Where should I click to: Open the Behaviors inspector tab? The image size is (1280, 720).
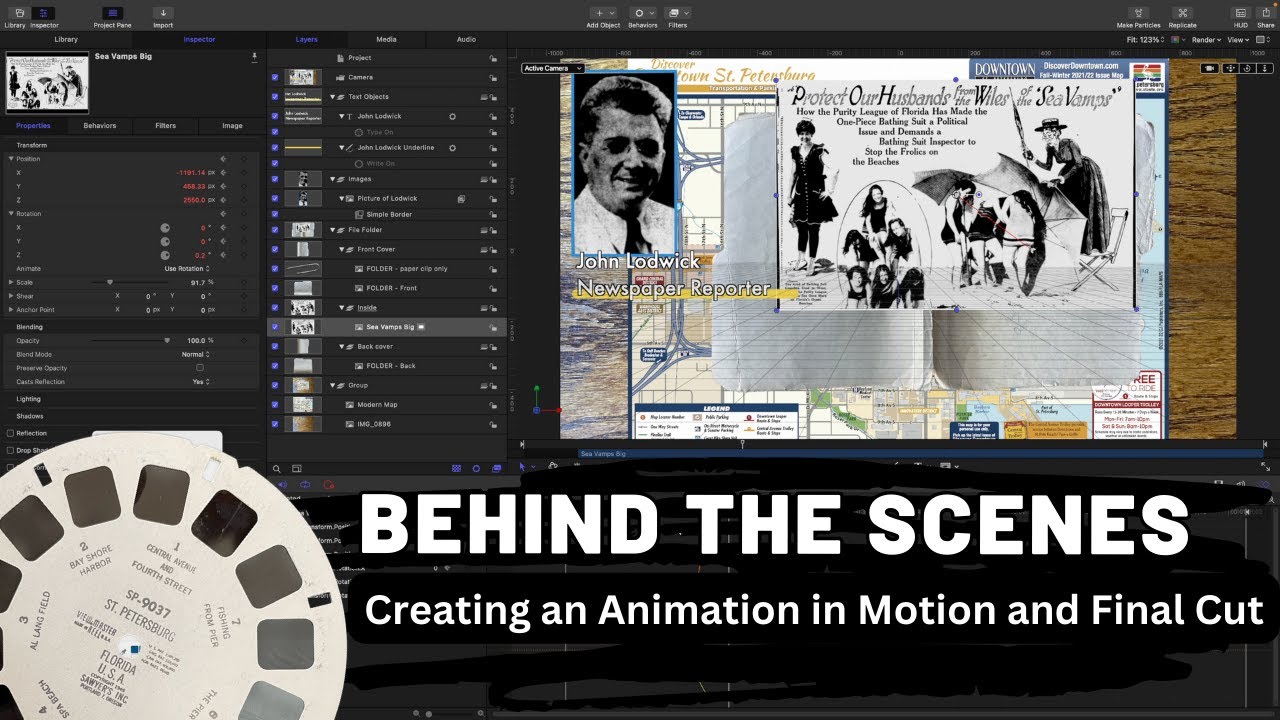click(x=99, y=126)
